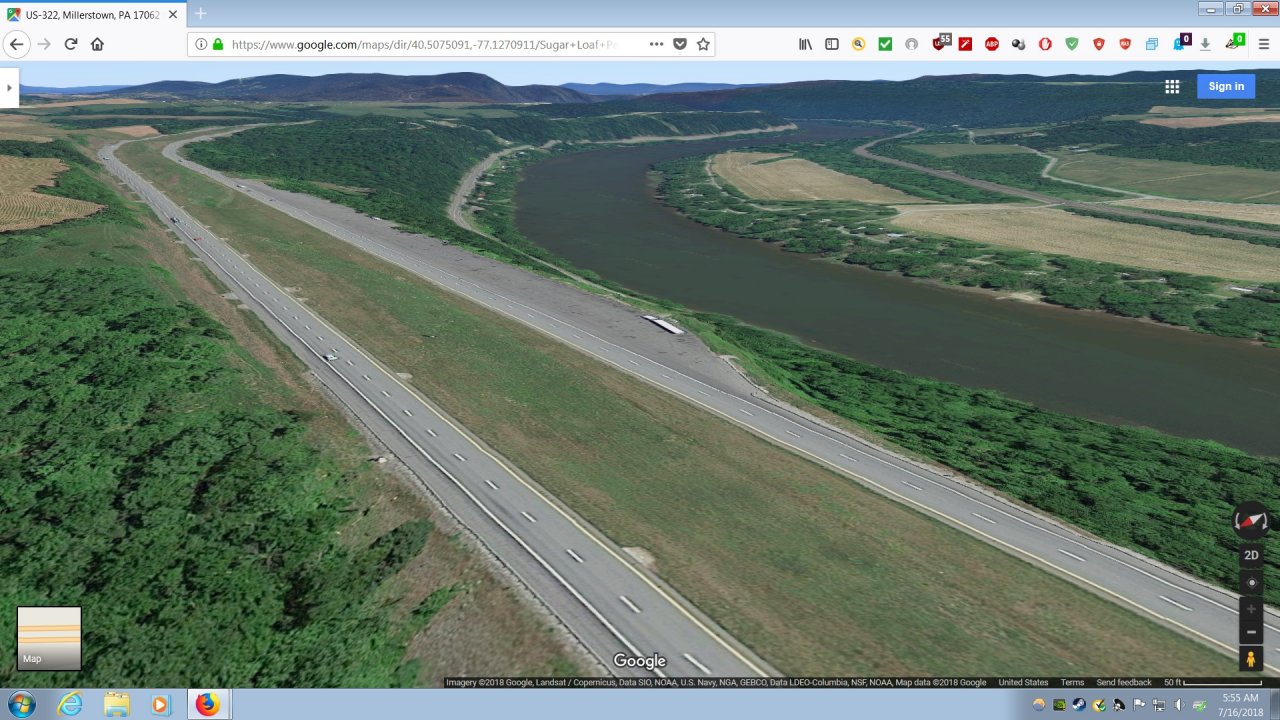Open the Google apps grid
Viewport: 1280px width, 720px height.
tap(1172, 86)
